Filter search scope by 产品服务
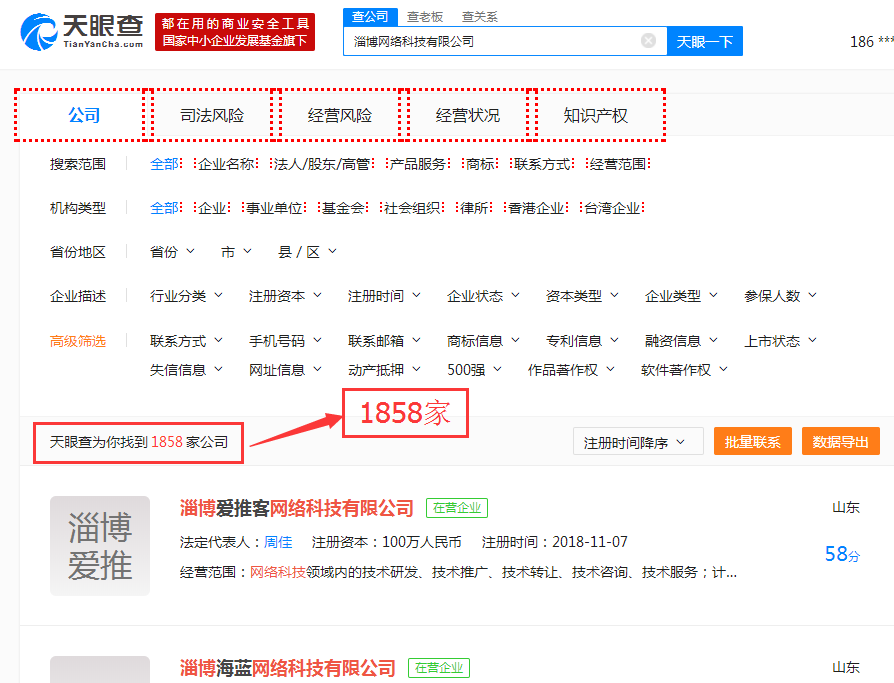This screenshot has height=683, width=894. 418,164
